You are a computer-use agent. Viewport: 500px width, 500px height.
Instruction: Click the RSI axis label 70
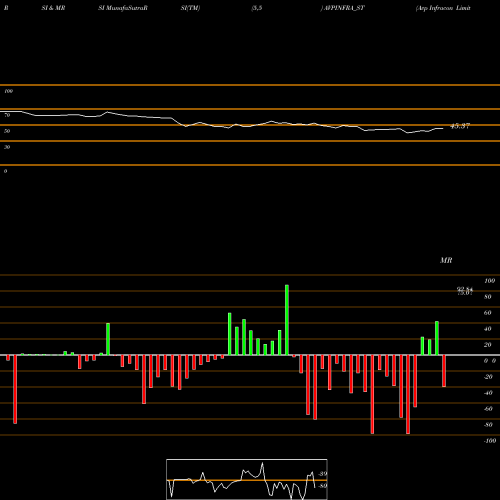[x=7, y=115]
